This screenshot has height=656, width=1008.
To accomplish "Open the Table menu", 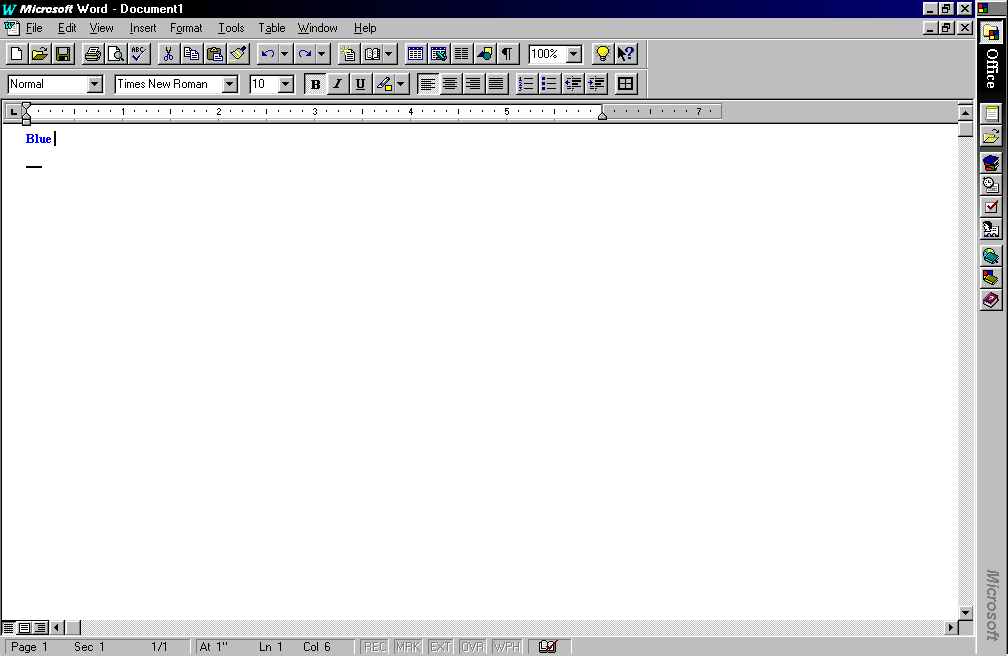I will click(x=272, y=28).
